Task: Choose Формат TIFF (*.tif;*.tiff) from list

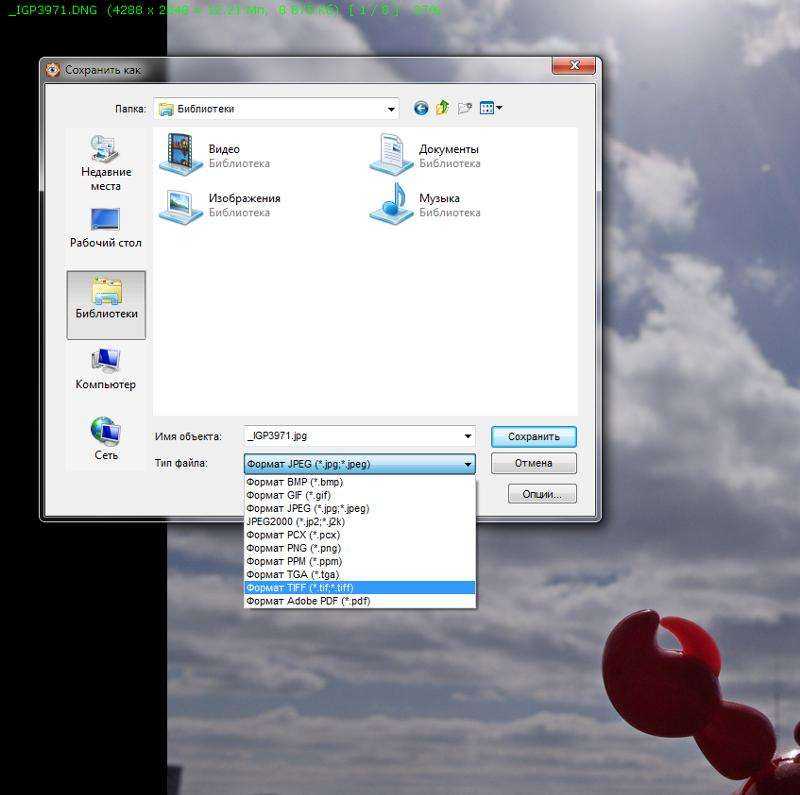Action: tap(360, 588)
